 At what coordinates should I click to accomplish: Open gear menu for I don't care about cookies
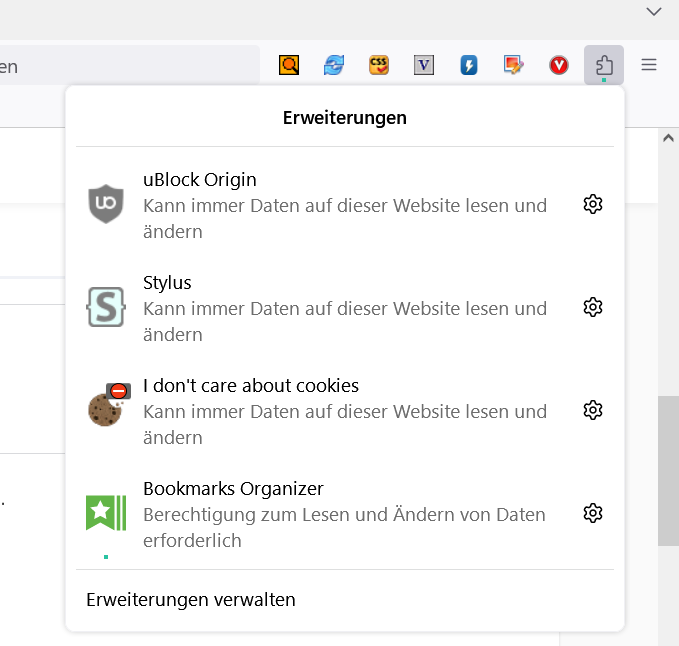(593, 410)
